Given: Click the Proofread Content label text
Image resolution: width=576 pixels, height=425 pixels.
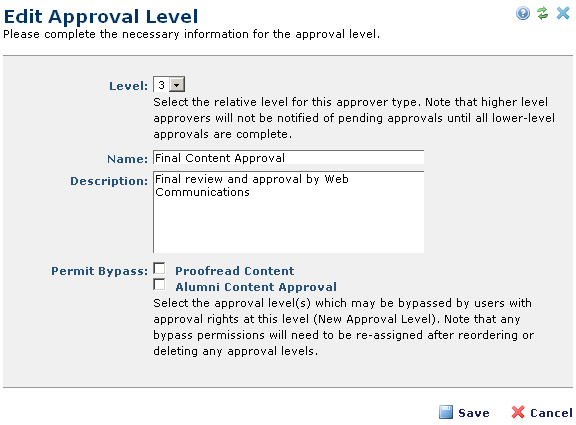Looking at the screenshot, I should (x=234, y=271).
